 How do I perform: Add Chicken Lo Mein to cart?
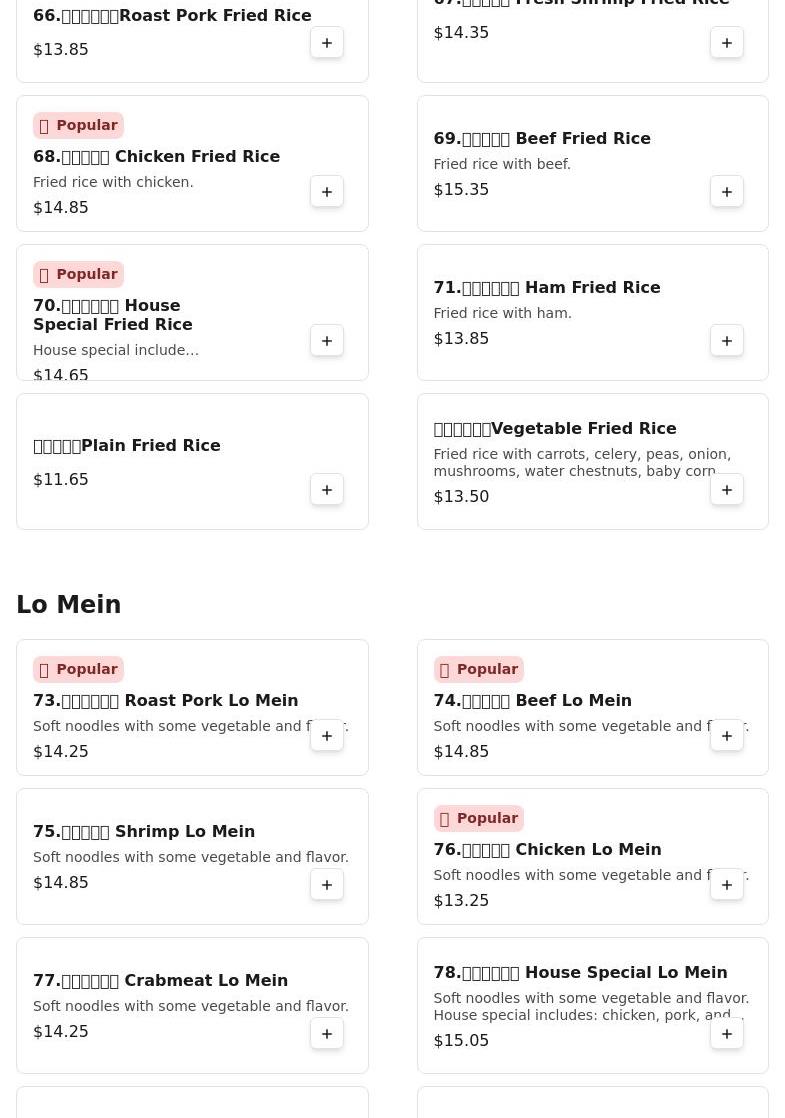pyautogui.click(x=727, y=885)
